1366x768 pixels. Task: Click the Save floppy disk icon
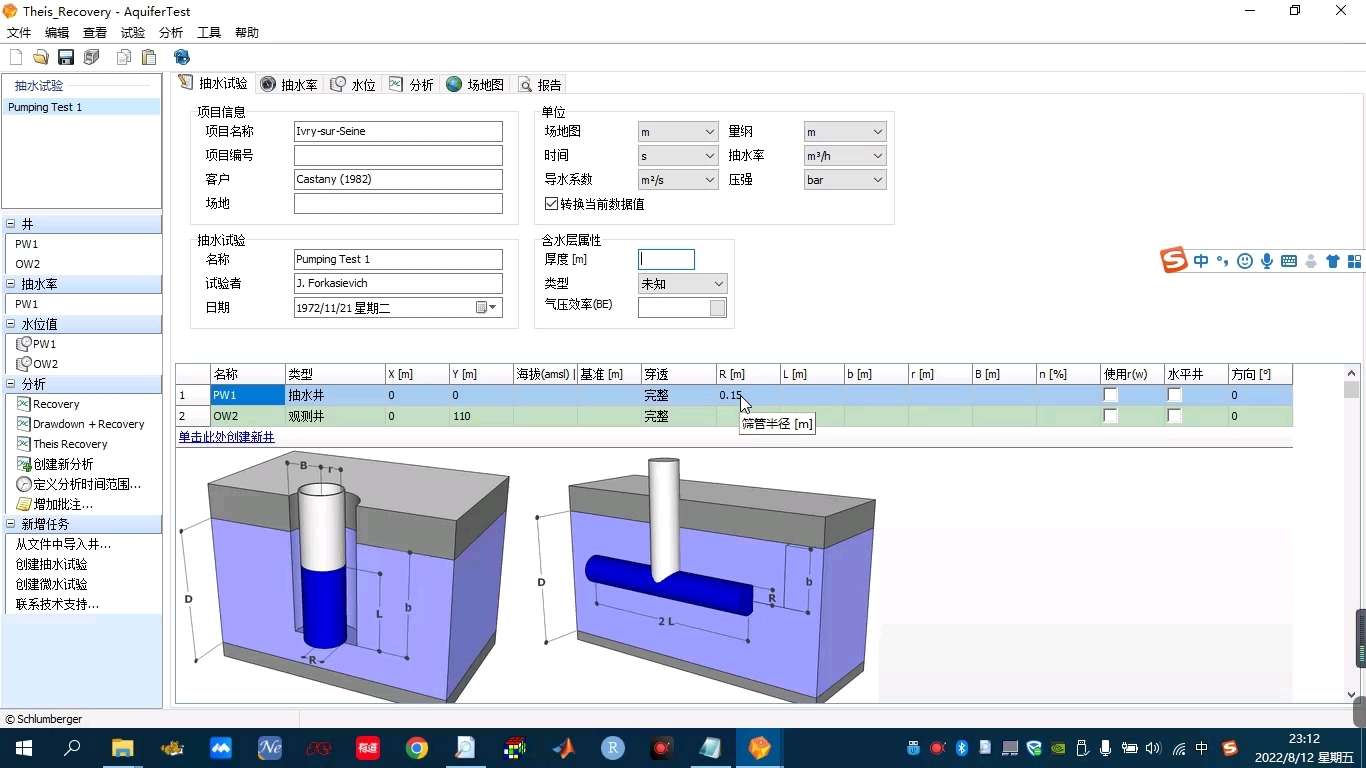(66, 57)
